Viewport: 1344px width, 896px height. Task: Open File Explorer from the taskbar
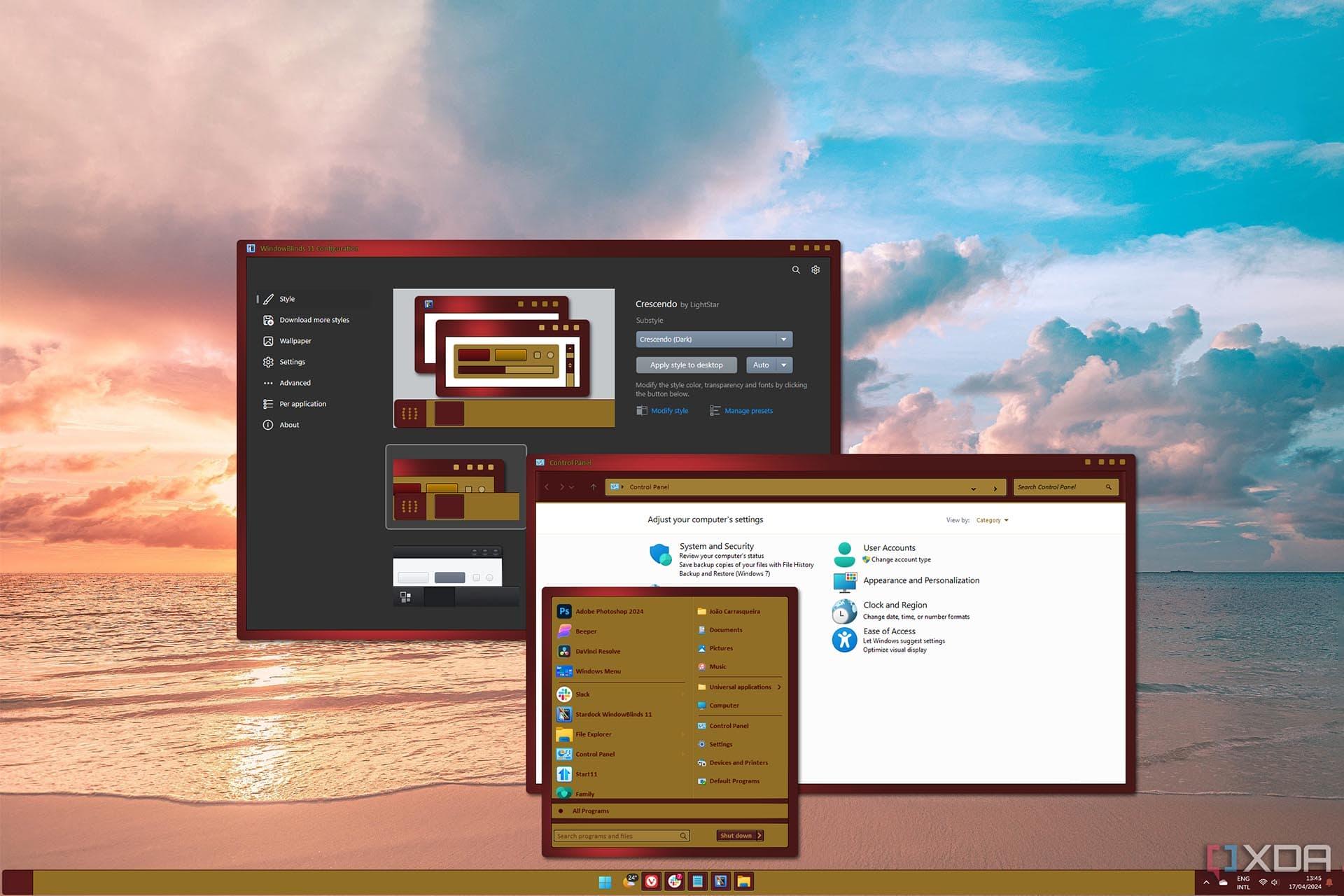click(743, 881)
